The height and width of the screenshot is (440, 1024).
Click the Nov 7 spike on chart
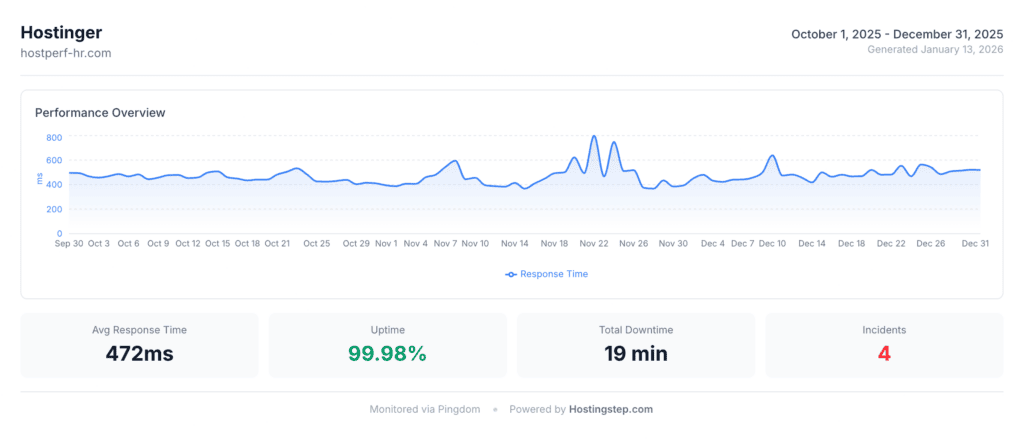click(456, 161)
